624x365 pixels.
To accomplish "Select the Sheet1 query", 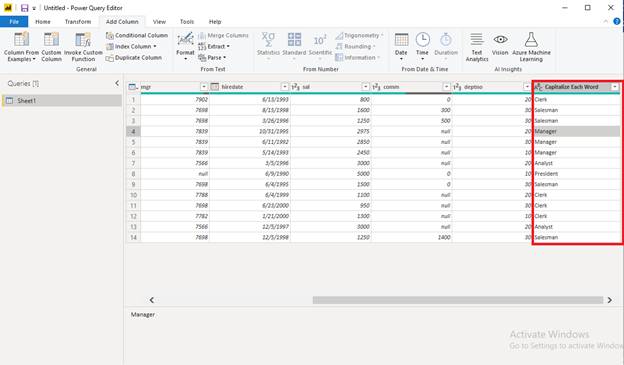I will tap(62, 101).
